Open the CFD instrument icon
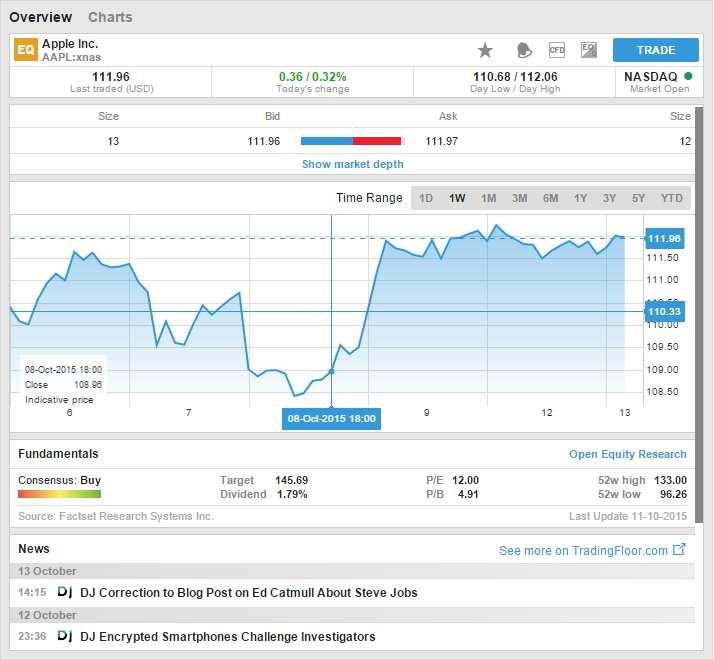Screen dimensions: 714x660 click(x=557, y=50)
